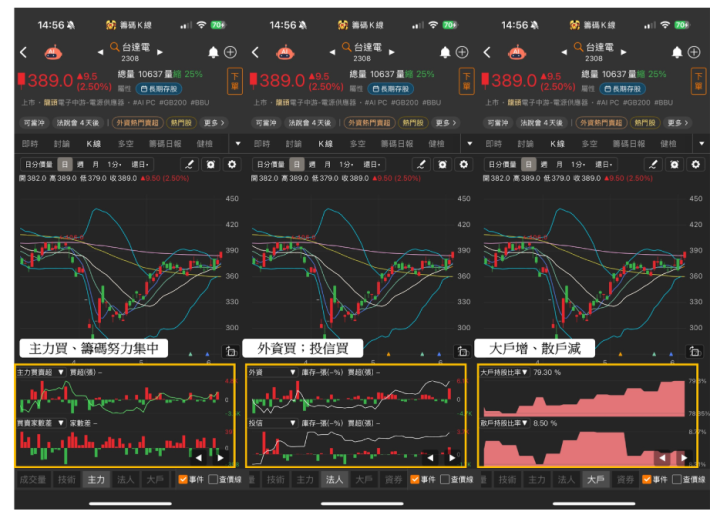Open the 主力買賣超 indicator dropdown
The image size is (720, 518).
(x=41, y=372)
